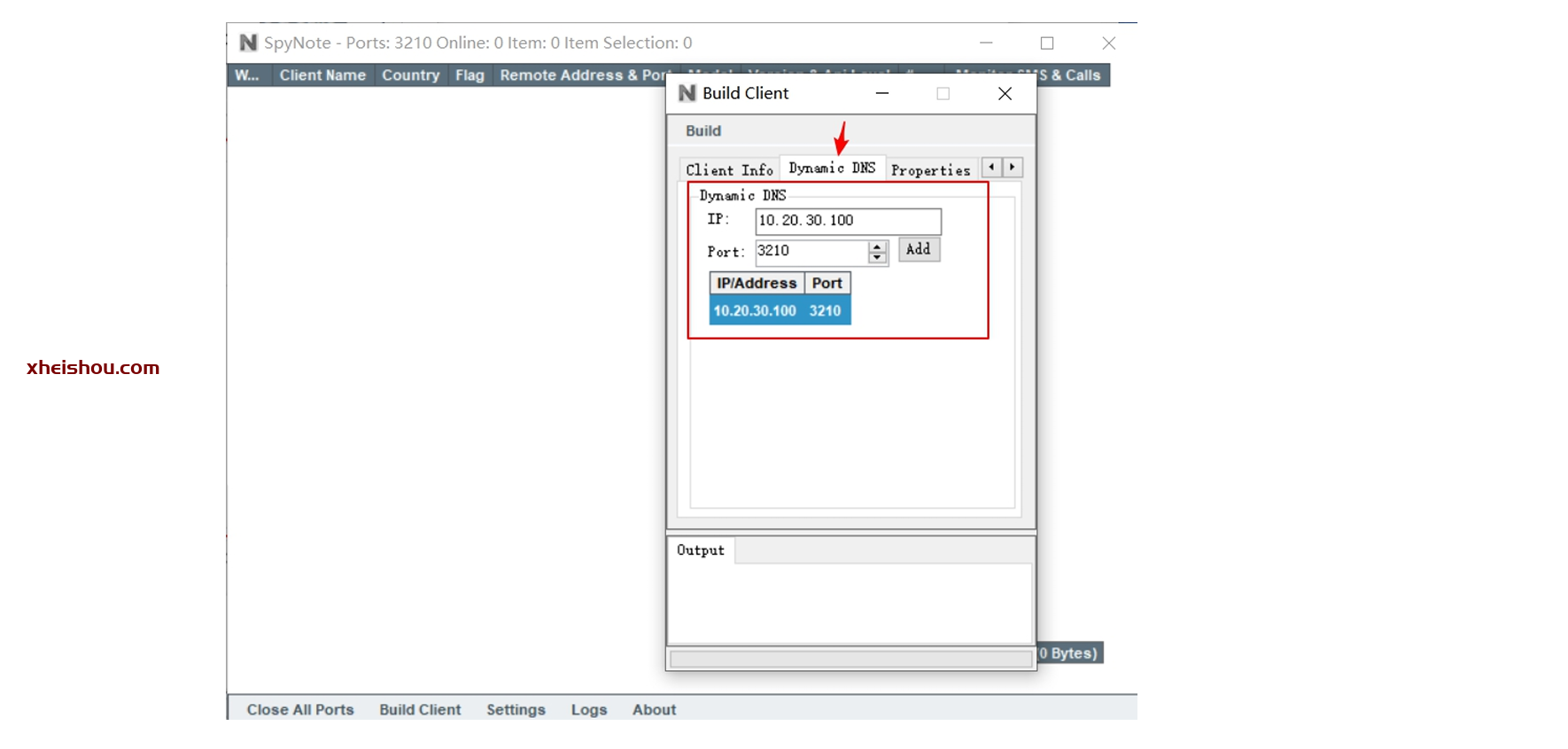Click the IP address input field

coord(848,221)
